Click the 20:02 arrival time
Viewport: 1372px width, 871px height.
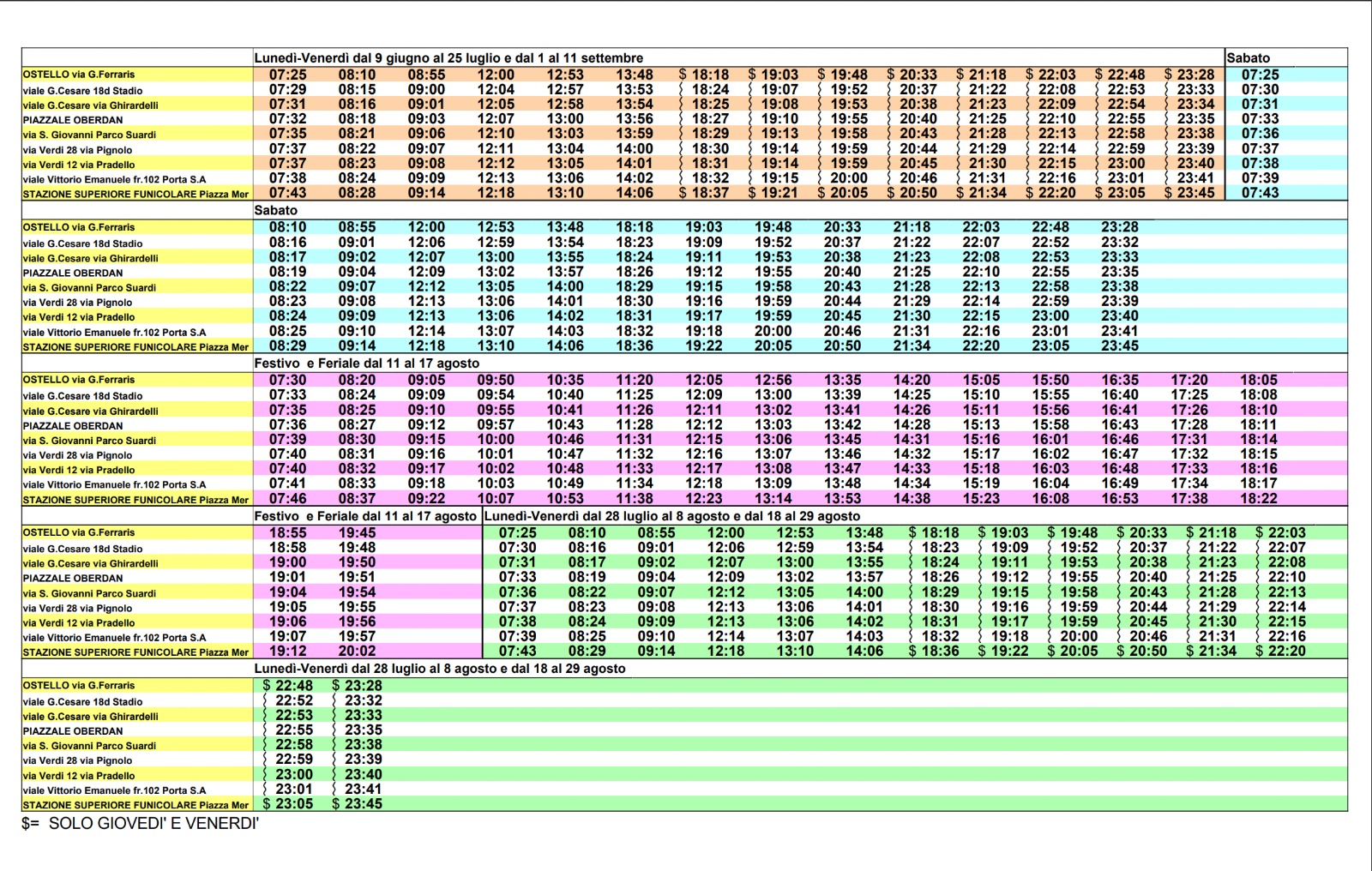357,652
